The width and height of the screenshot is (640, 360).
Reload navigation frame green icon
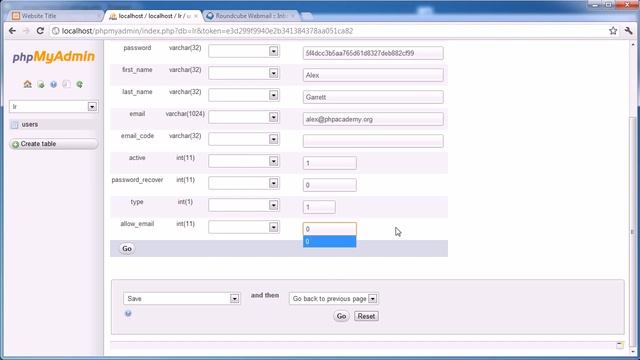point(80,84)
